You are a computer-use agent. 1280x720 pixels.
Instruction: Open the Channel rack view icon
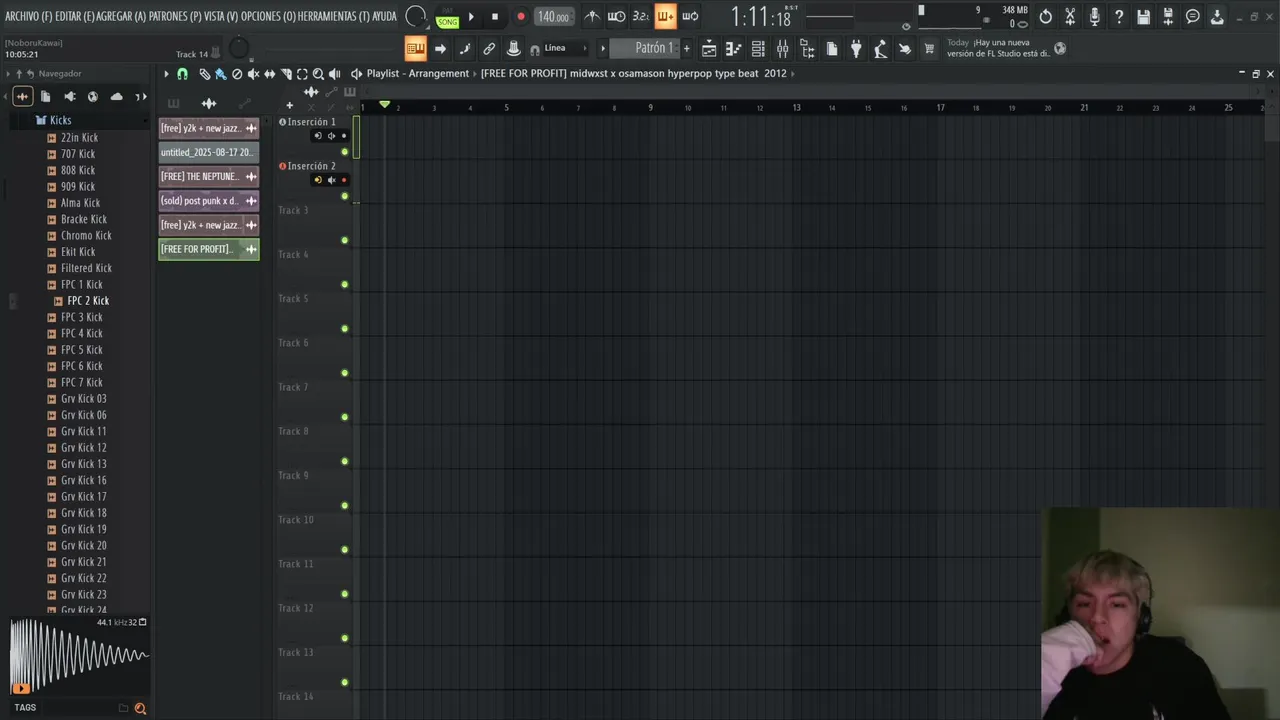pyautogui.click(x=758, y=49)
